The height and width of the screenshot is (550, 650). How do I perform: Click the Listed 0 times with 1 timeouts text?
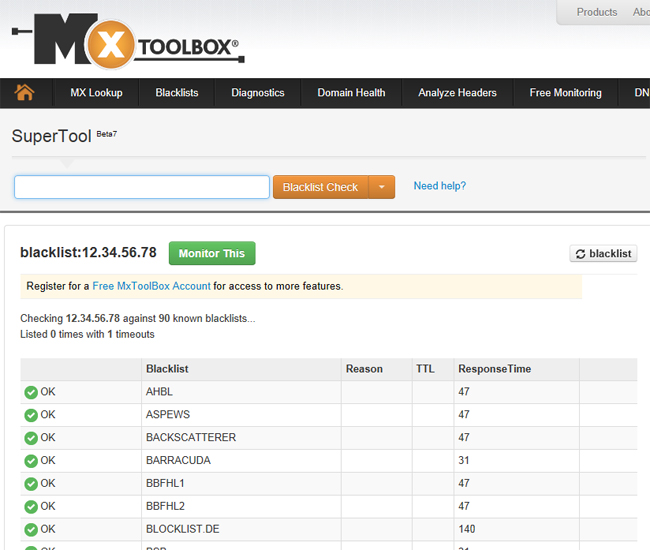tap(87, 334)
